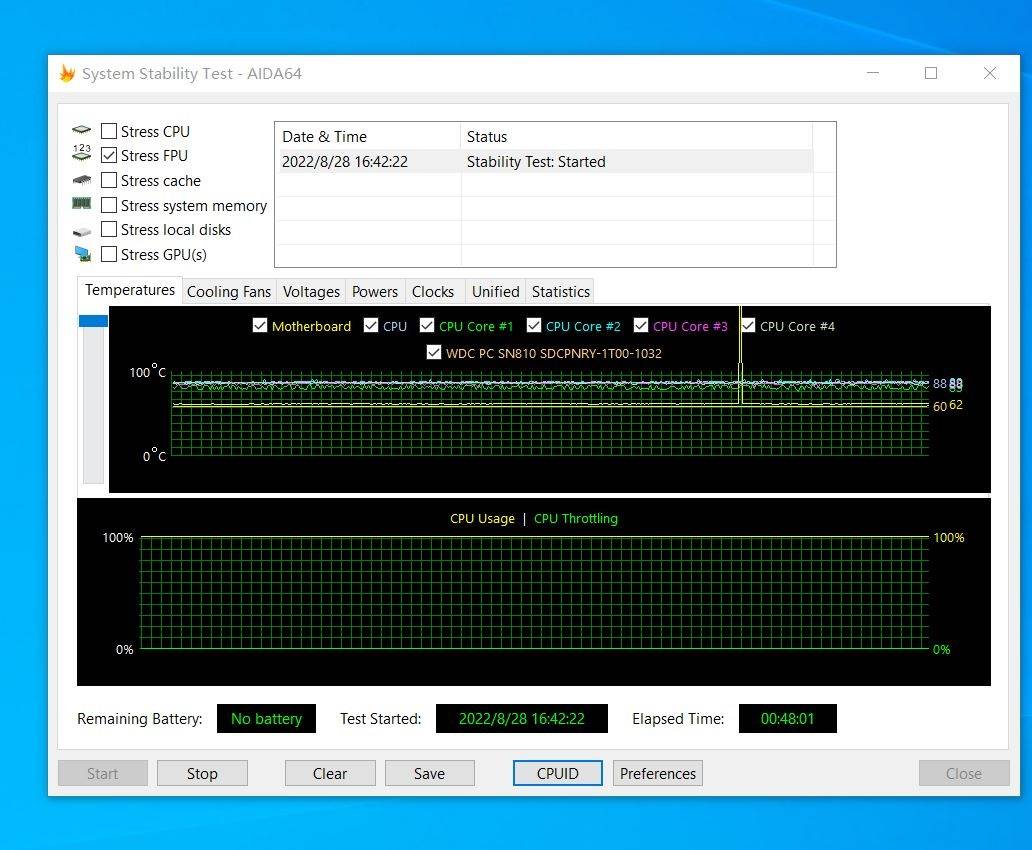
Task: Click the RAM module icon beside Stress system memory
Action: click(82, 204)
